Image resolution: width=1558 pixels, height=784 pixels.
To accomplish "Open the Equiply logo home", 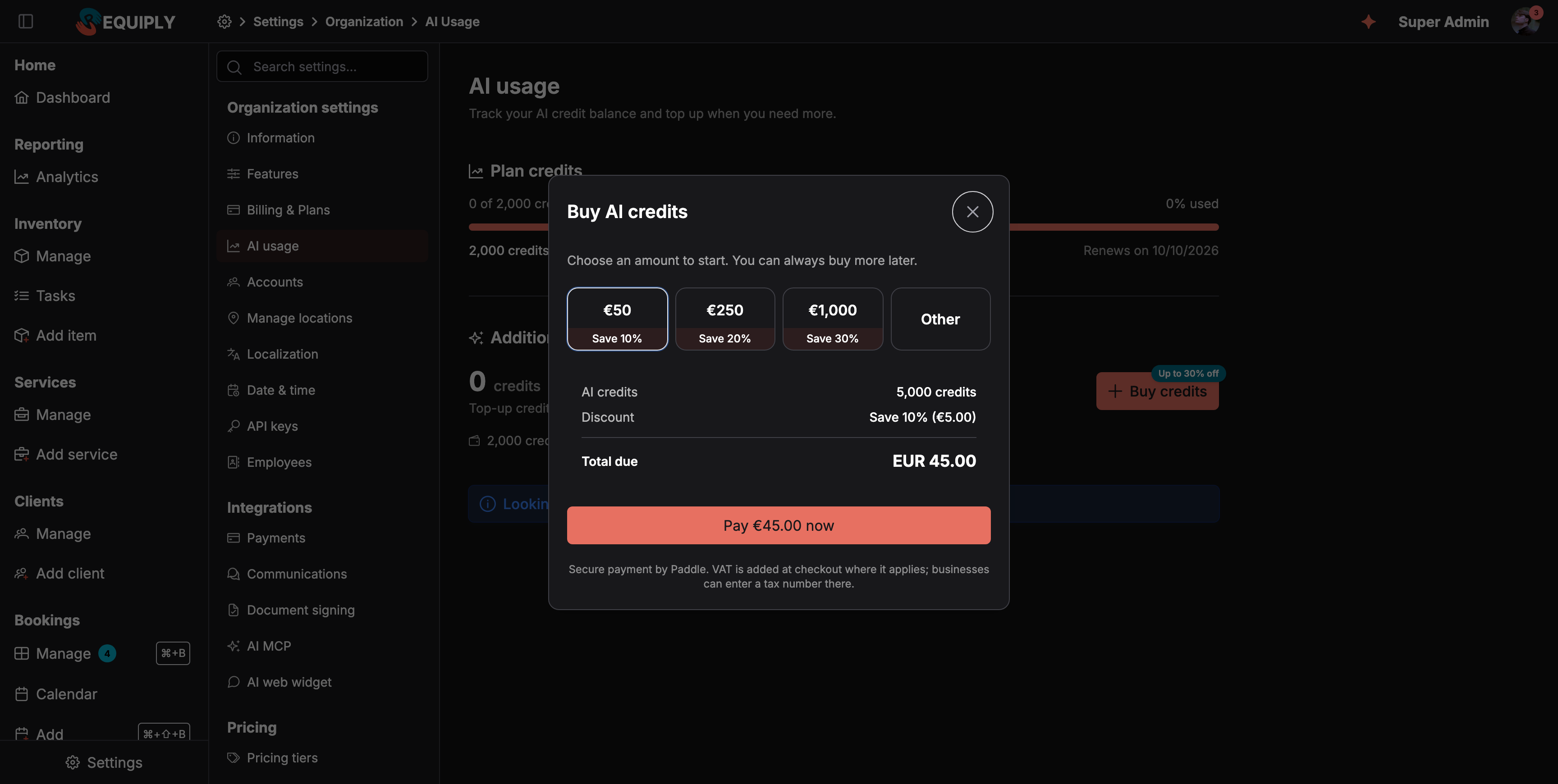I will click(125, 22).
